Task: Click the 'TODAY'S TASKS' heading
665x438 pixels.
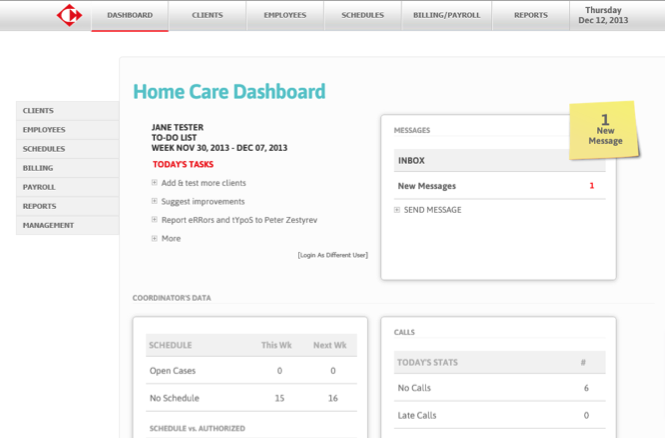Action: (183, 164)
